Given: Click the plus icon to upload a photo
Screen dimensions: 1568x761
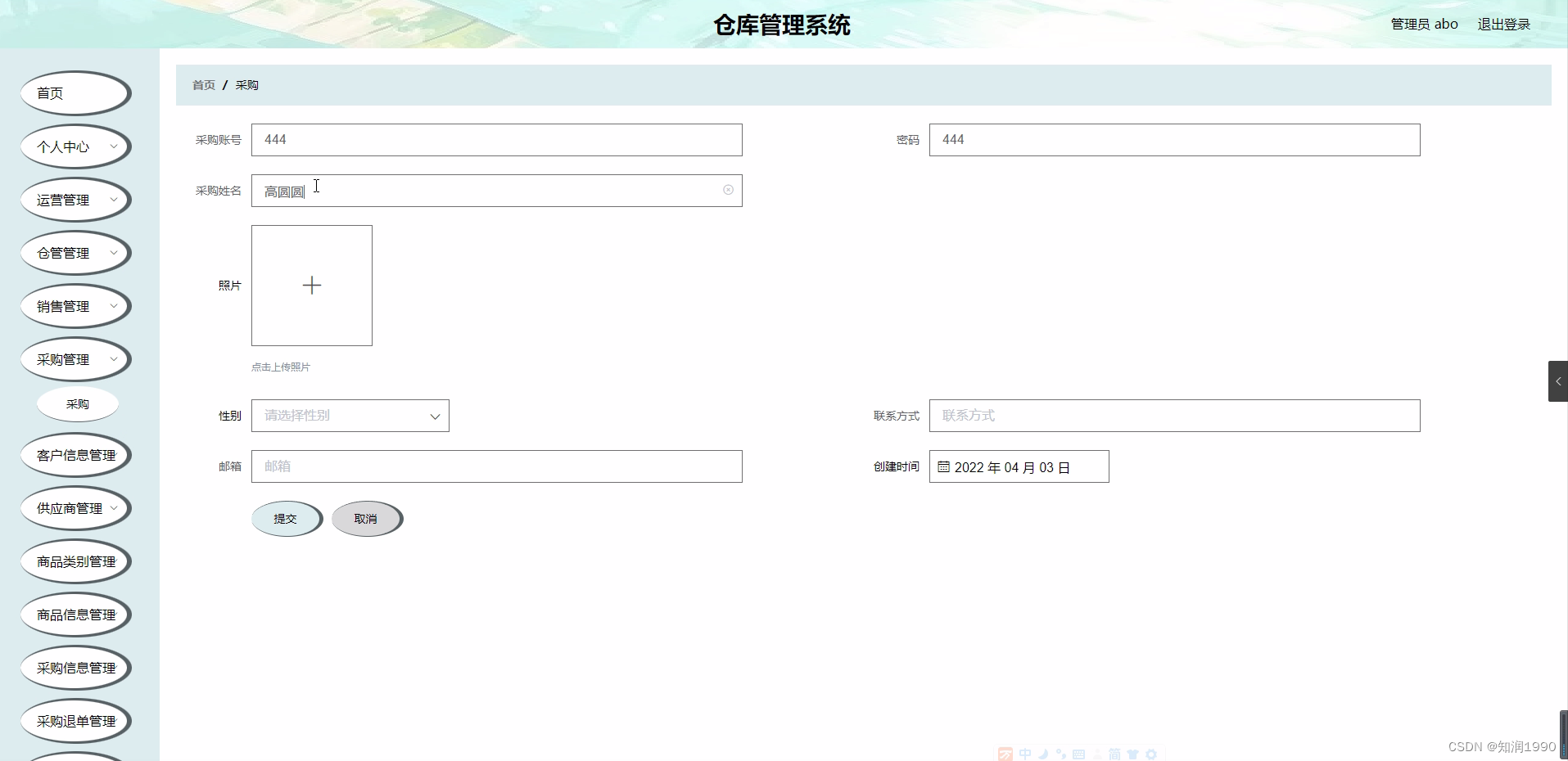Looking at the screenshot, I should [x=312, y=286].
